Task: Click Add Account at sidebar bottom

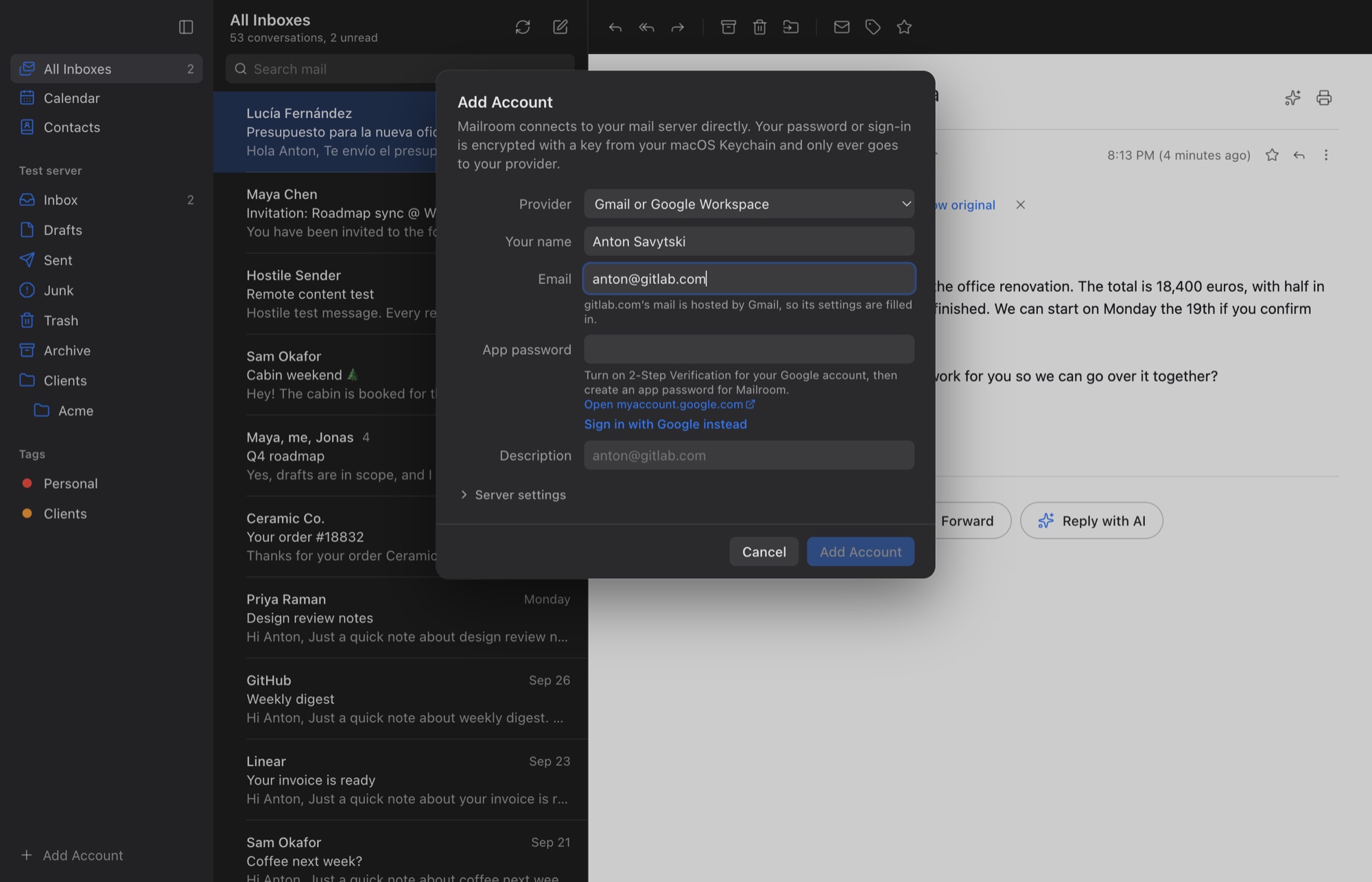Action: click(72, 855)
